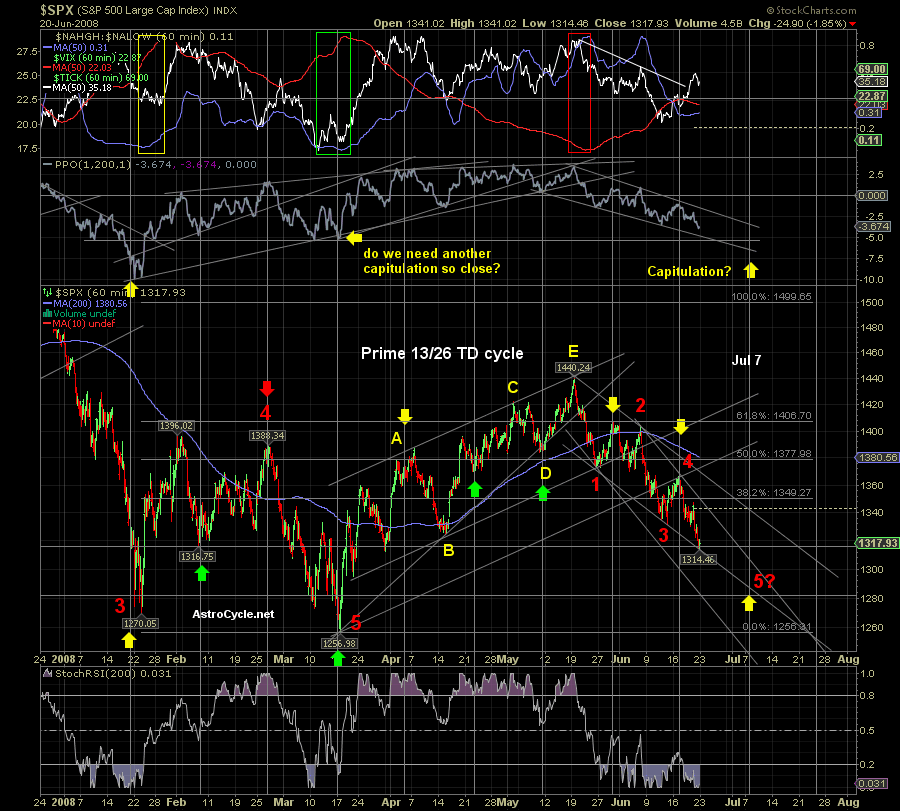Click the '$SPX (60 min) 1317.93' price legend
Image resolution: width=900 pixels, height=811 pixels.
click(114, 293)
